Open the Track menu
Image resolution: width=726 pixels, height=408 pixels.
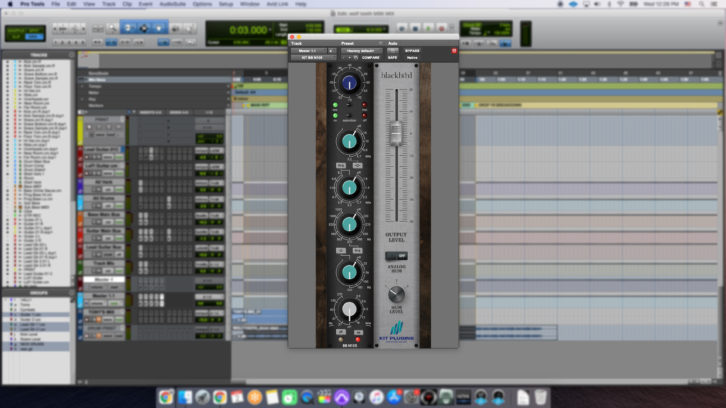109,4
